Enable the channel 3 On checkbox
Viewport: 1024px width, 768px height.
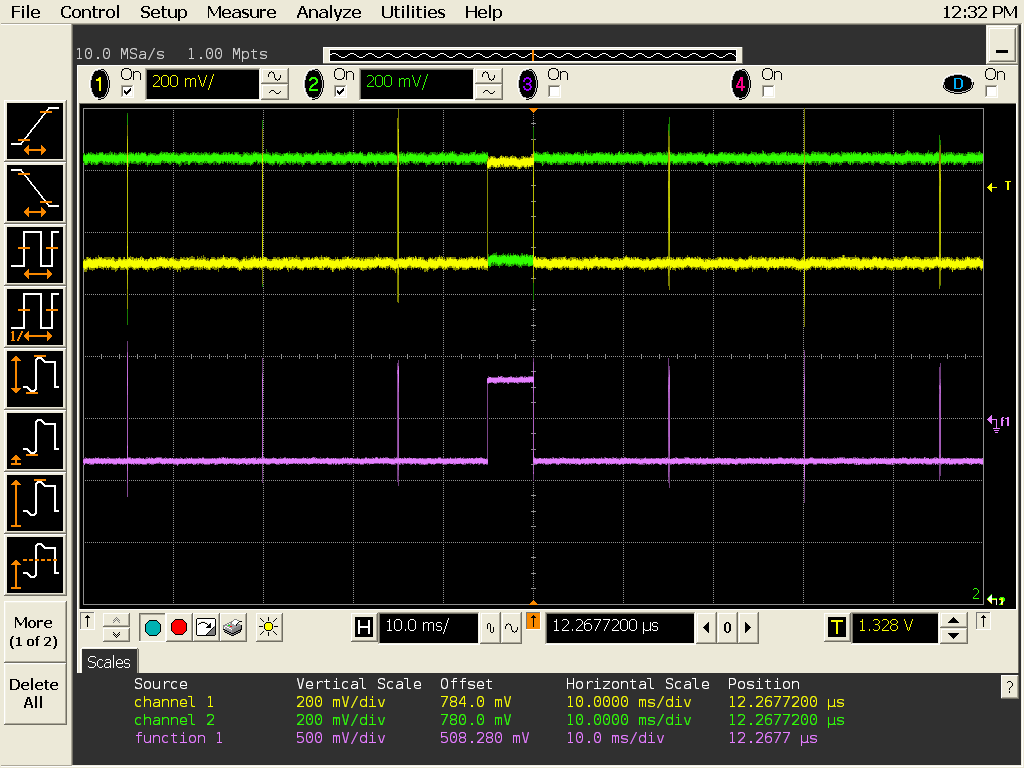pos(554,91)
